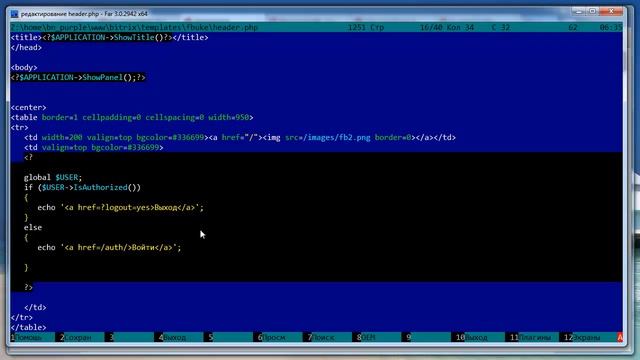
Task: Click the F12 Экраны screens key bar button
Action: (x=586, y=338)
